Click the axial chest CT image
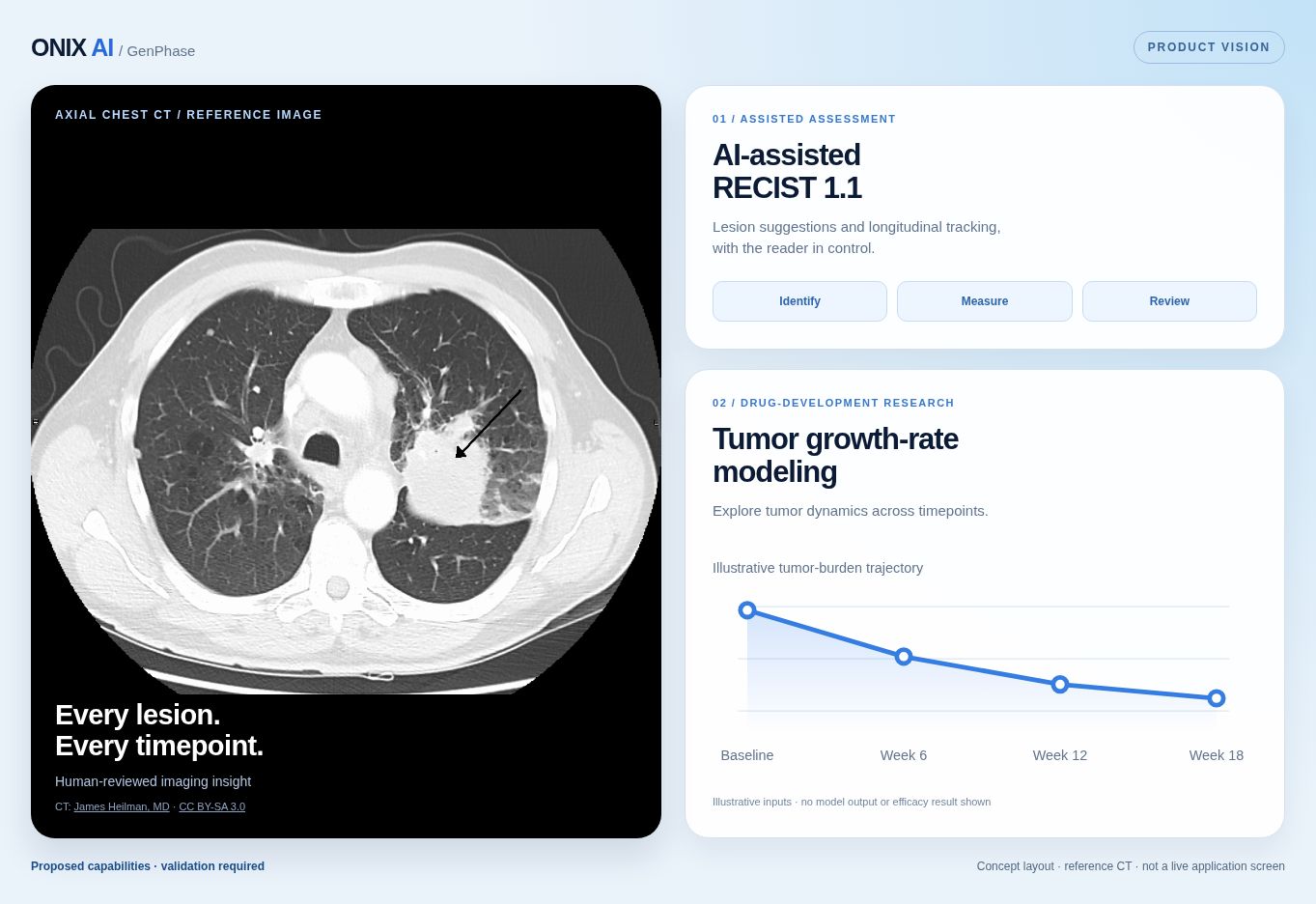 pos(346,462)
